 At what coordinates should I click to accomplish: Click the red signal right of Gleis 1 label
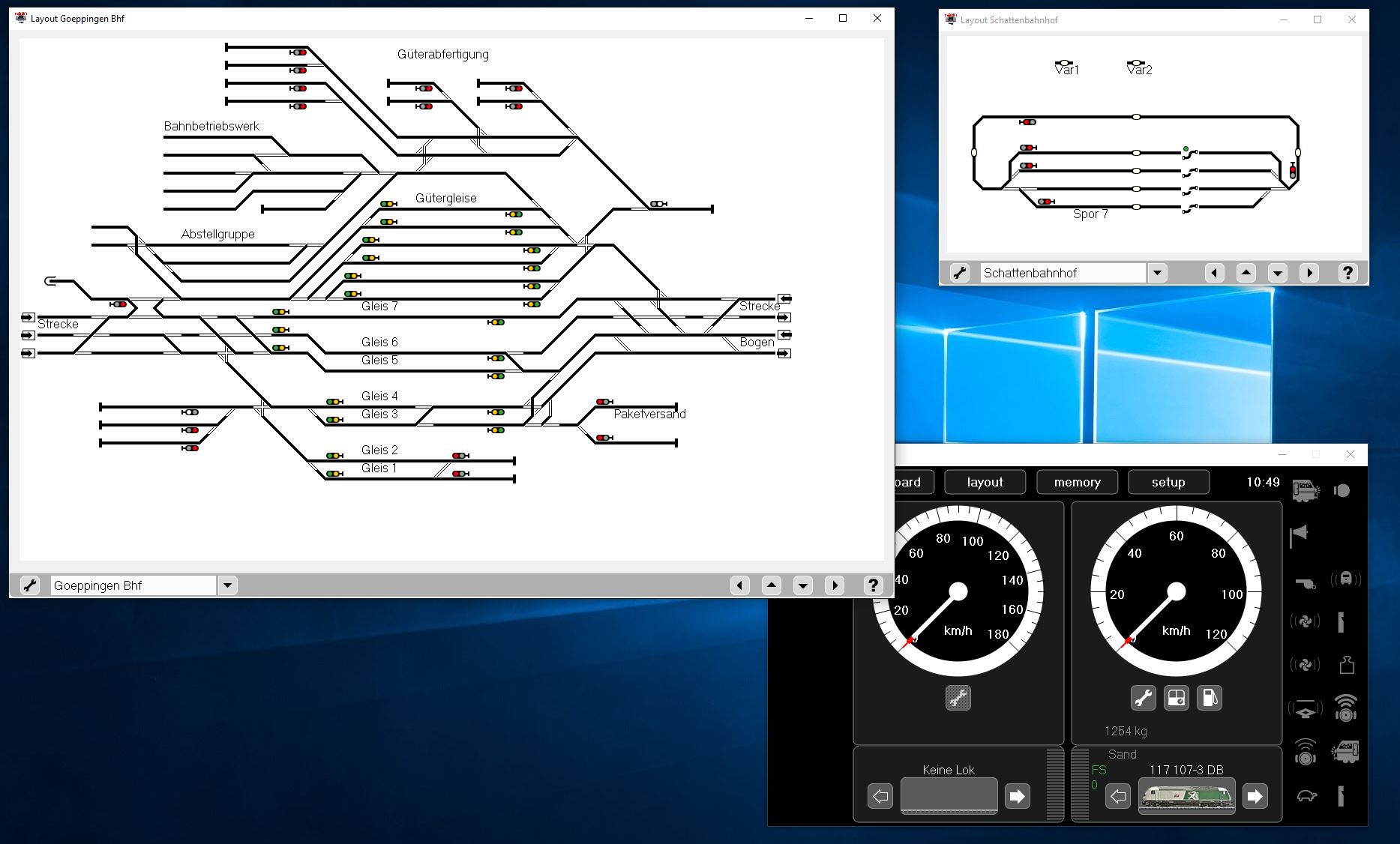coord(460,474)
